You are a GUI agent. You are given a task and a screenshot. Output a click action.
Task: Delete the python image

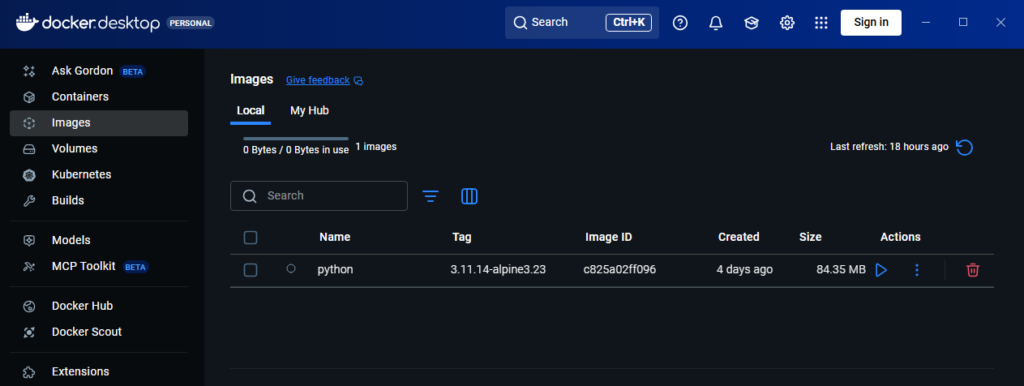973,270
